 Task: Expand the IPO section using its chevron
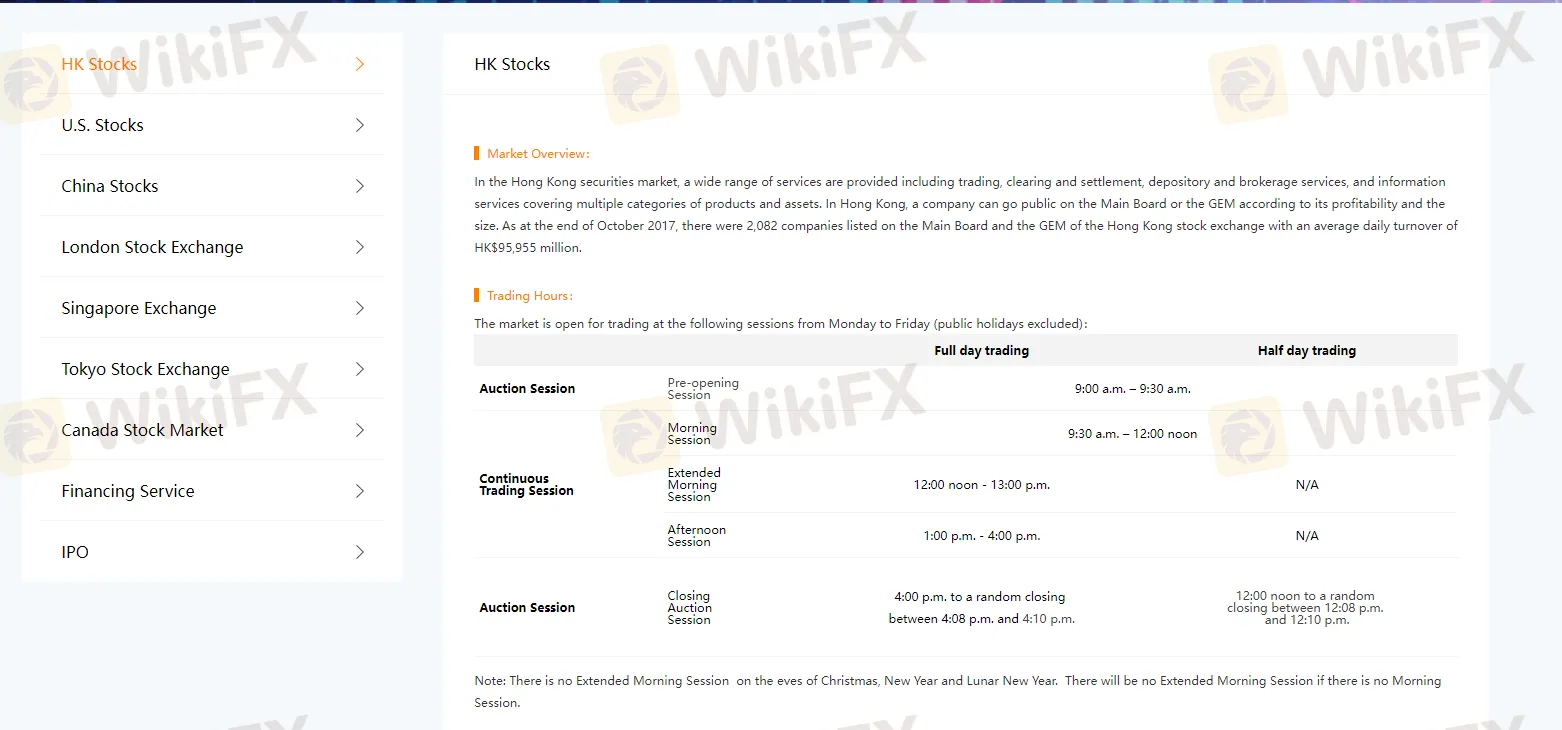click(360, 552)
